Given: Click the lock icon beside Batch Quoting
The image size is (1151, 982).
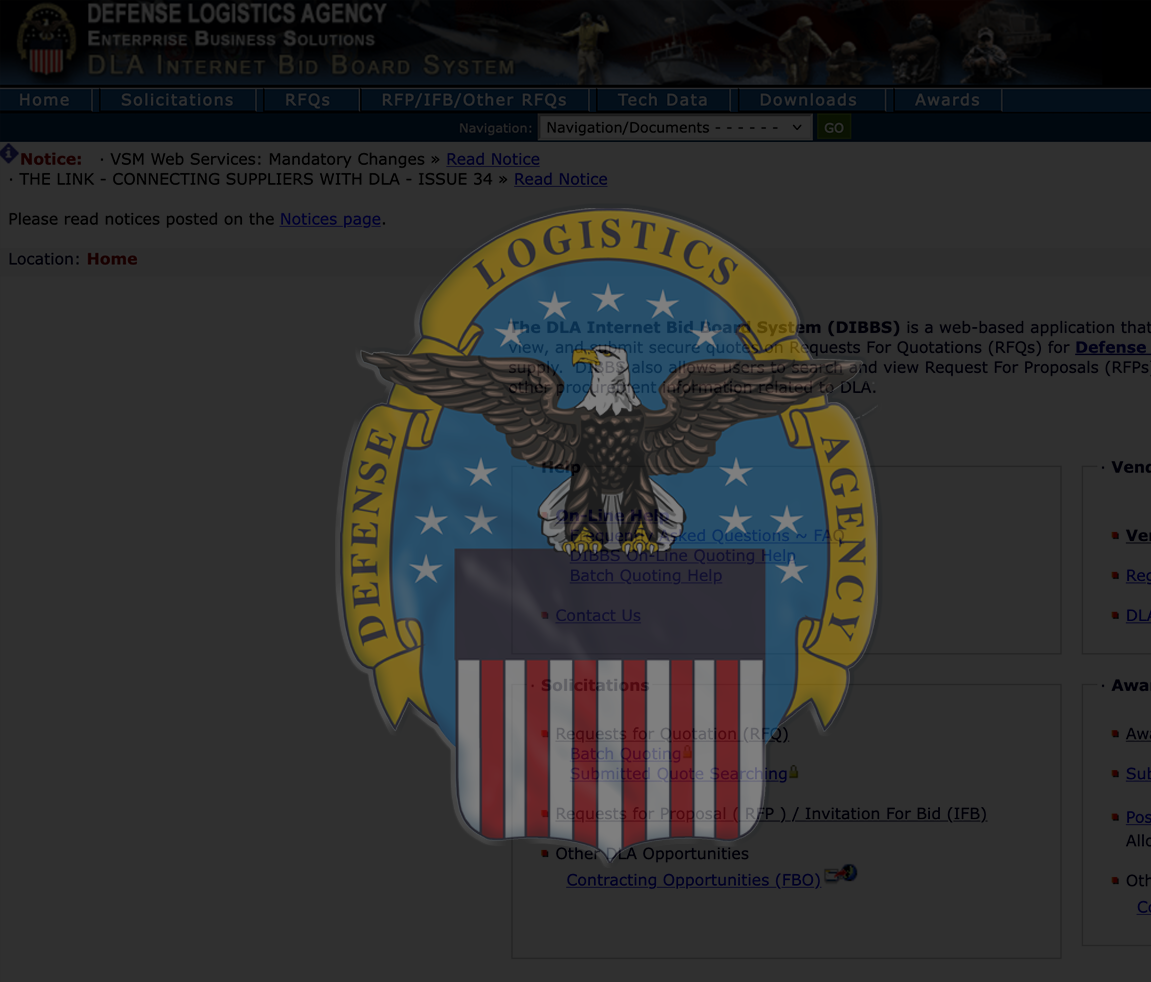Looking at the screenshot, I should point(688,752).
